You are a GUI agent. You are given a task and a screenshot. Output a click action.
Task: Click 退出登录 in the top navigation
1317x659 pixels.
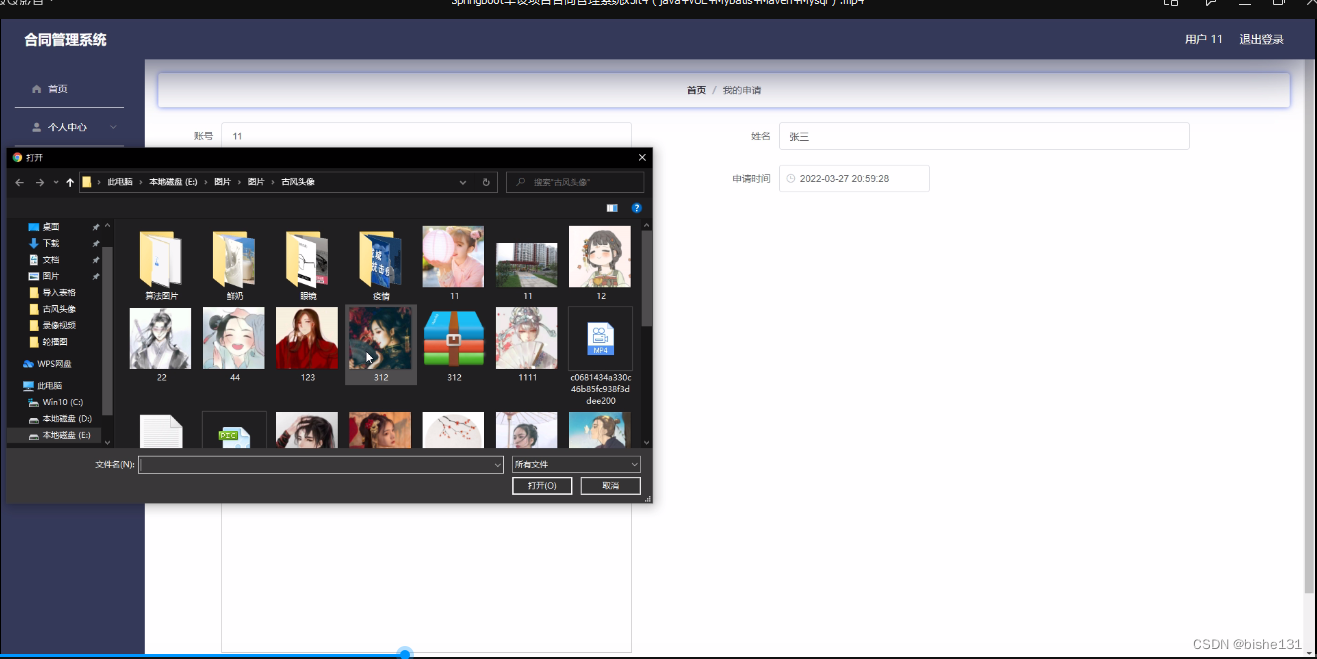click(x=1261, y=38)
